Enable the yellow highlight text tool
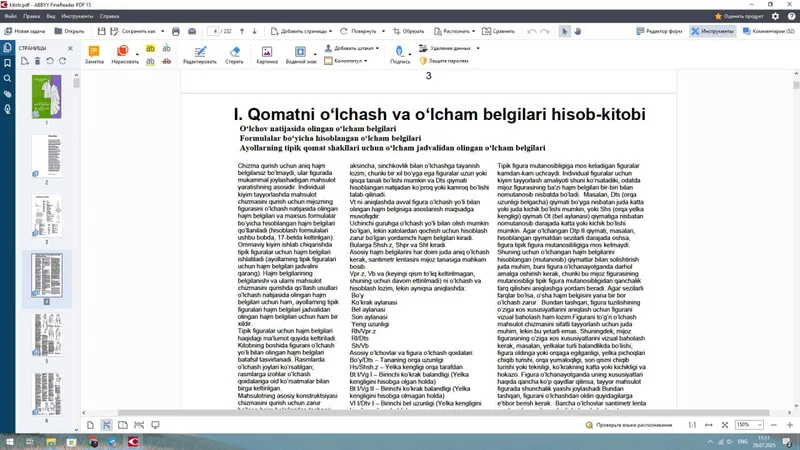The width and height of the screenshot is (800, 450). pyautogui.click(x=150, y=48)
